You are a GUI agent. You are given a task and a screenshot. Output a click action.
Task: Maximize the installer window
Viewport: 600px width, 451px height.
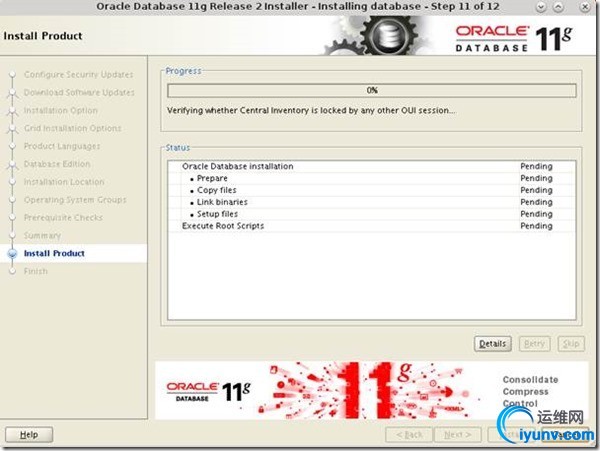(x=558, y=7)
